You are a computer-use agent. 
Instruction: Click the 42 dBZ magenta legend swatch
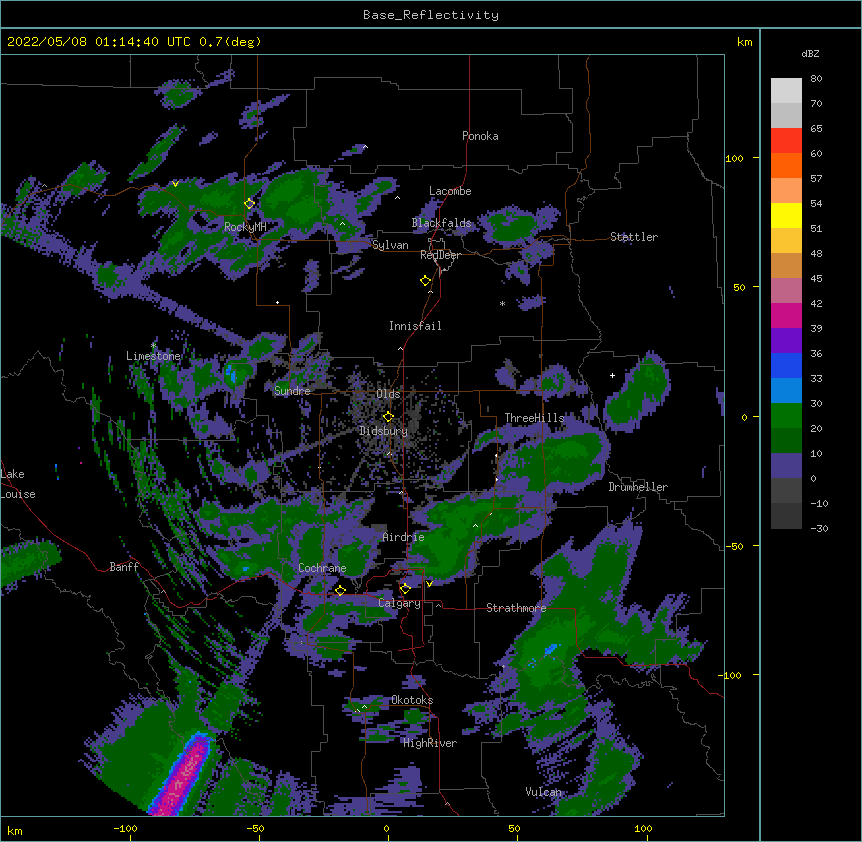coord(786,315)
